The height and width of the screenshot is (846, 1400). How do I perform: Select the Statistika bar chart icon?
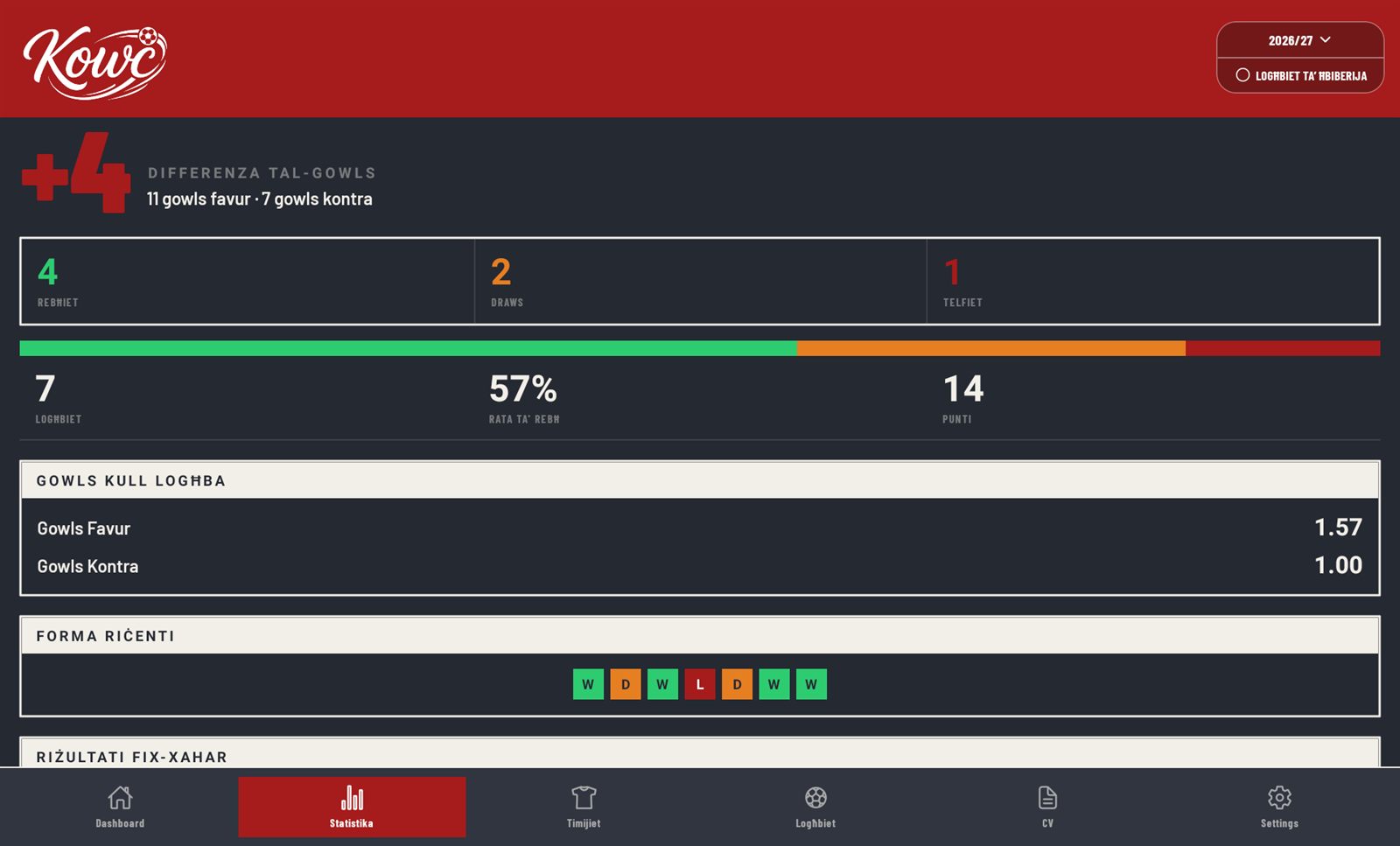coord(352,798)
